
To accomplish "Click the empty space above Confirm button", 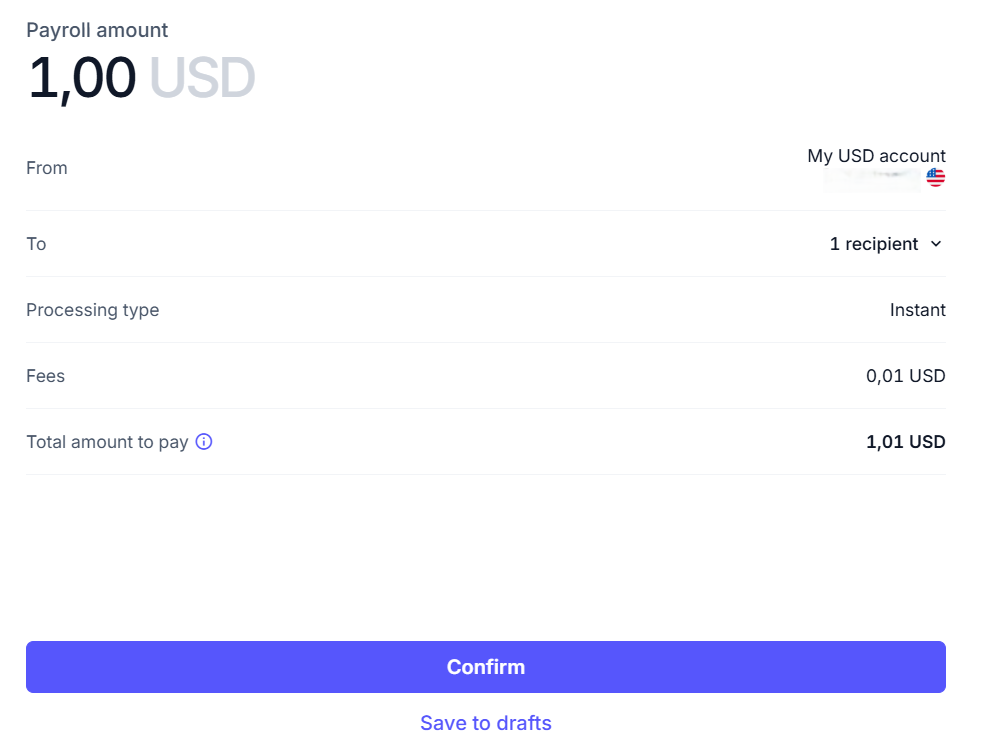I will (x=486, y=557).
